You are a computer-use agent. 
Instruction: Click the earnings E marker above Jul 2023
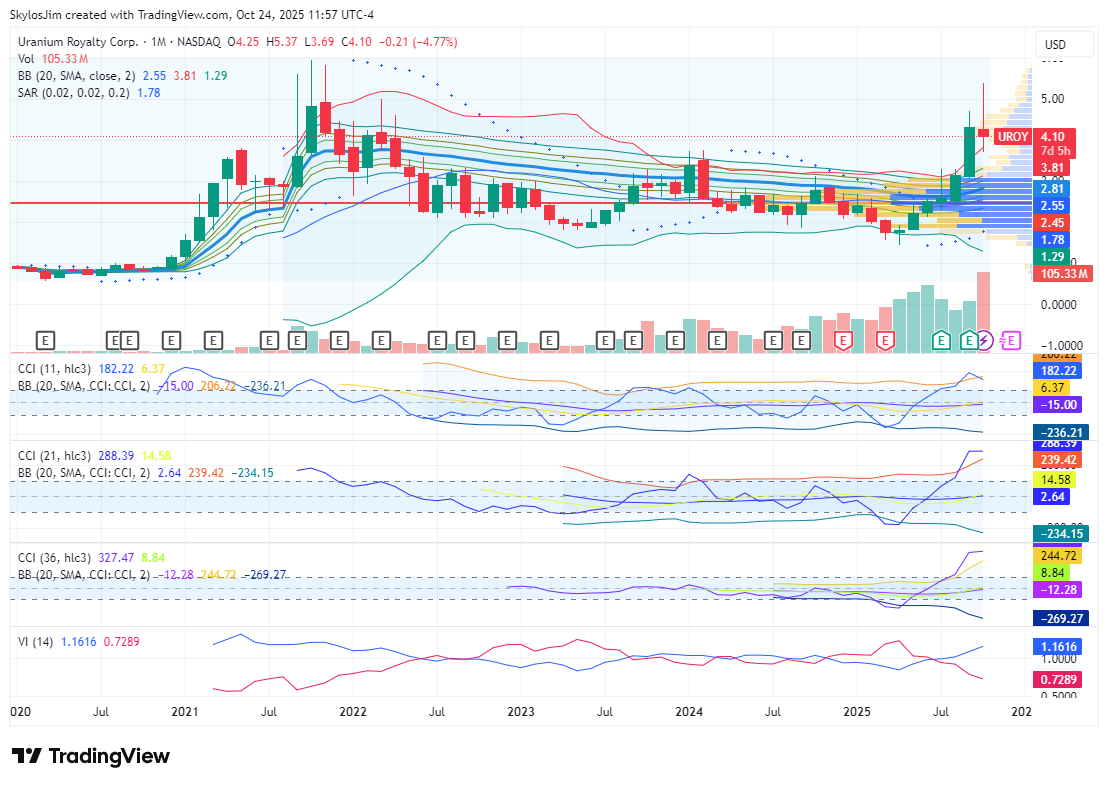click(605, 341)
